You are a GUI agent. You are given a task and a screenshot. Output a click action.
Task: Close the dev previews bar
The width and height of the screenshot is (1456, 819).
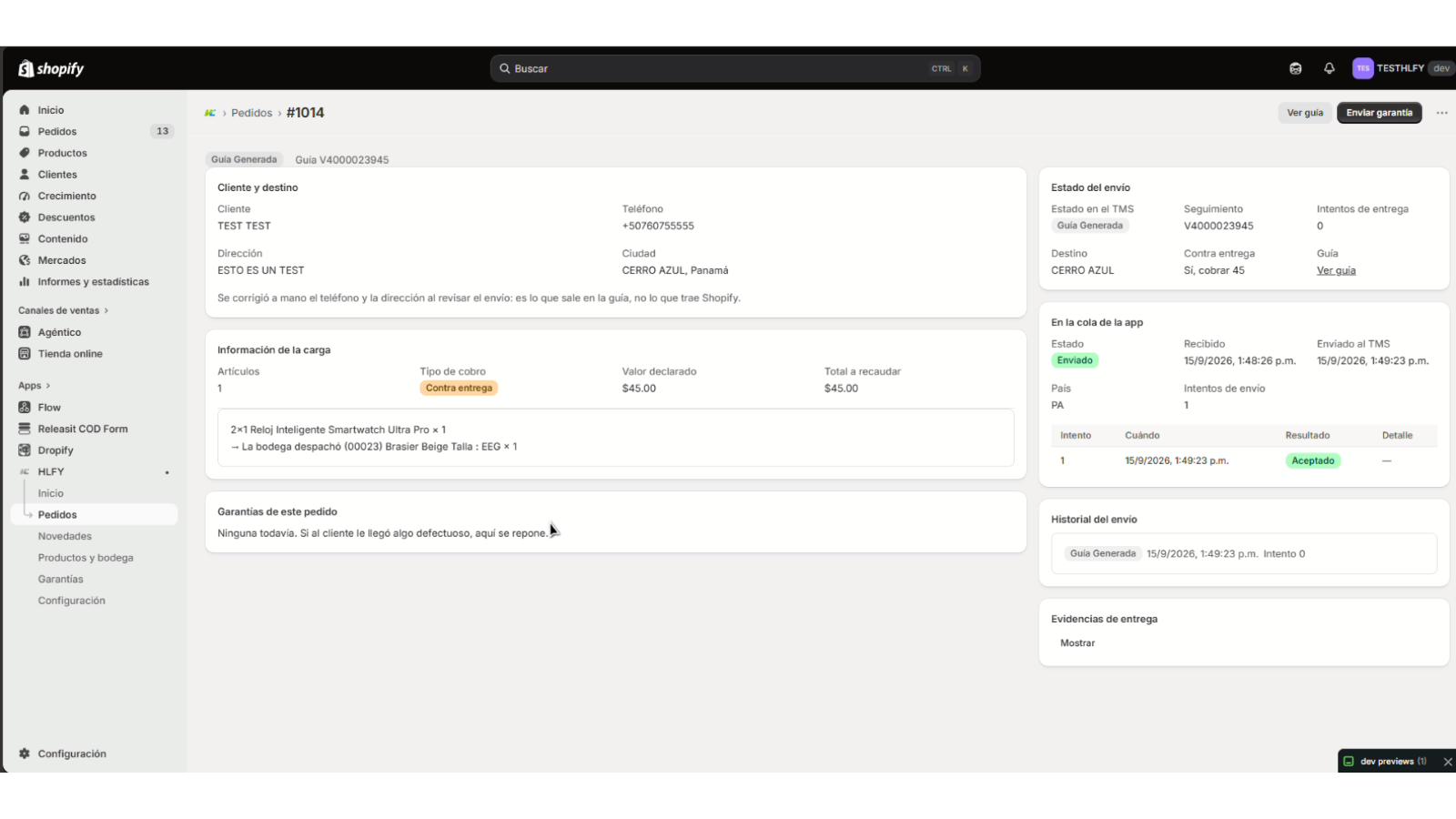click(x=1448, y=762)
